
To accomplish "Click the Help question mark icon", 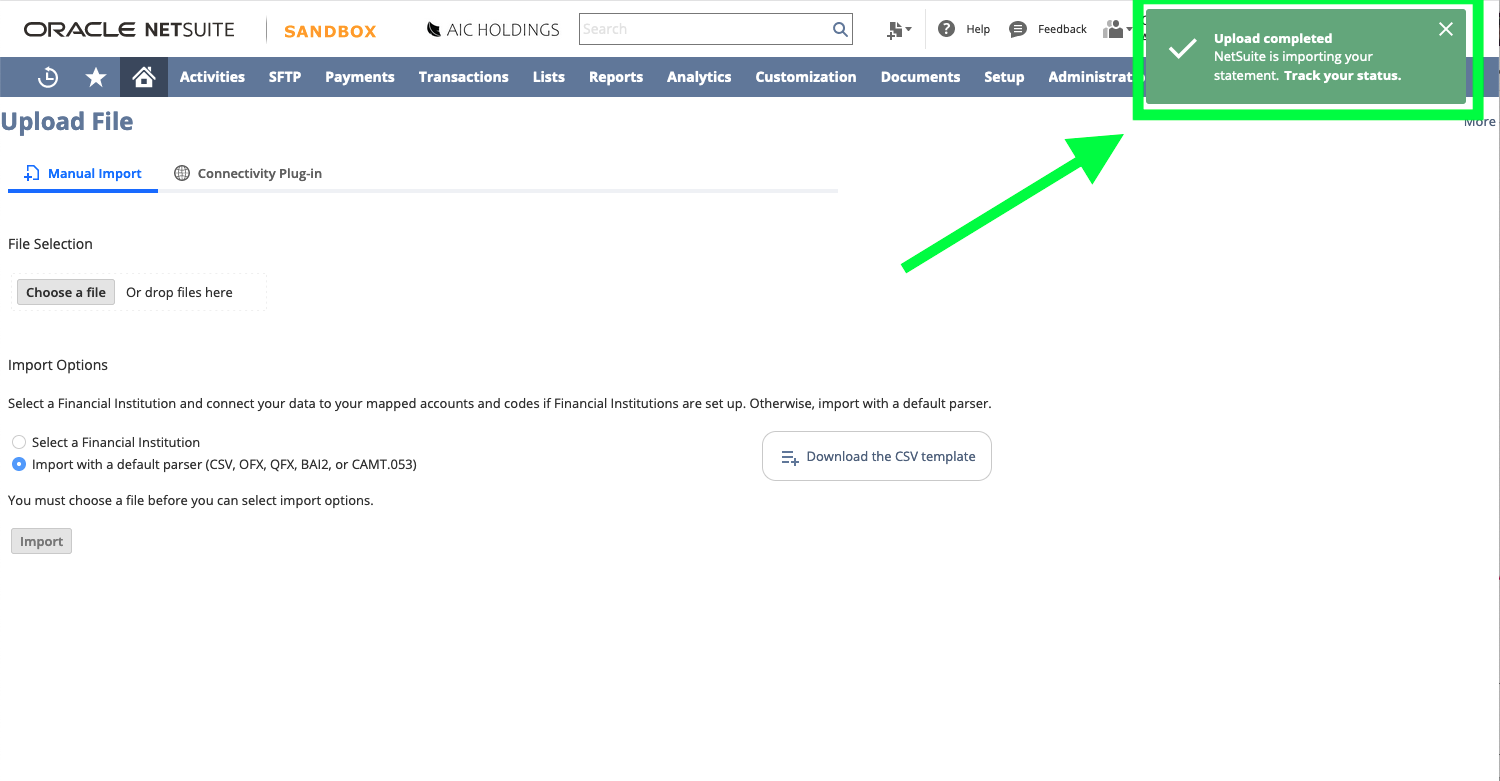I will [x=947, y=29].
